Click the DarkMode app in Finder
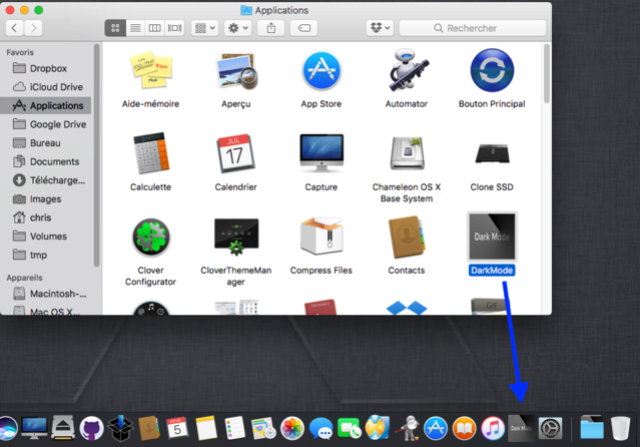This screenshot has height=447, width=640. coord(492,237)
